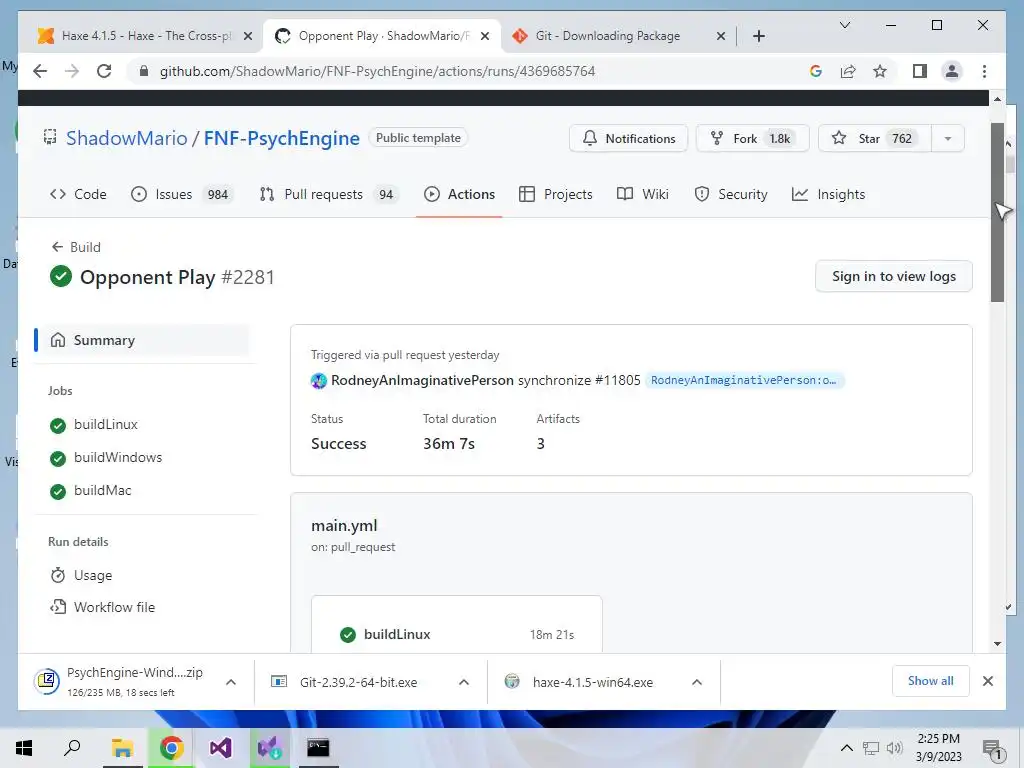This screenshot has width=1024, height=768.
Task: Click the RodneyAnImaginativePerson branch label
Action: (x=744, y=380)
